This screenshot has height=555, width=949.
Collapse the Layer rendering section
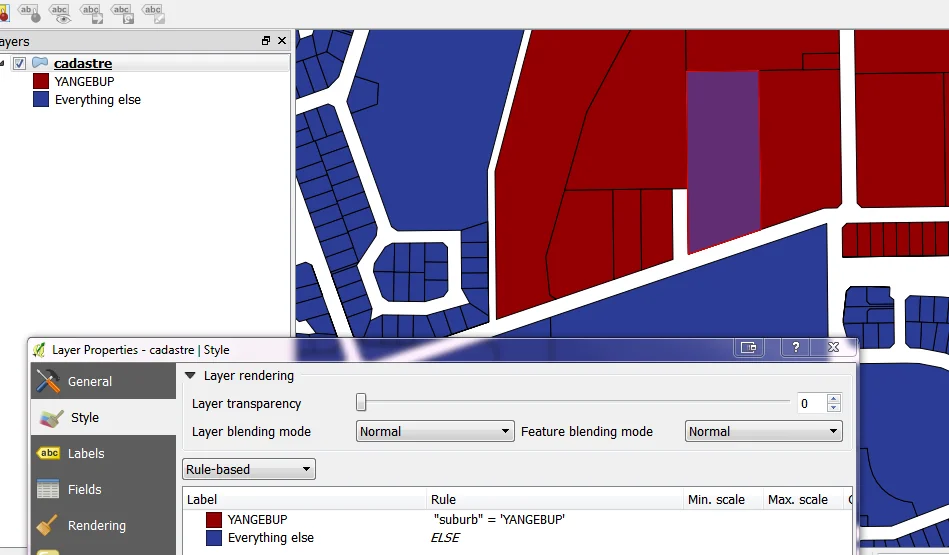coord(190,376)
